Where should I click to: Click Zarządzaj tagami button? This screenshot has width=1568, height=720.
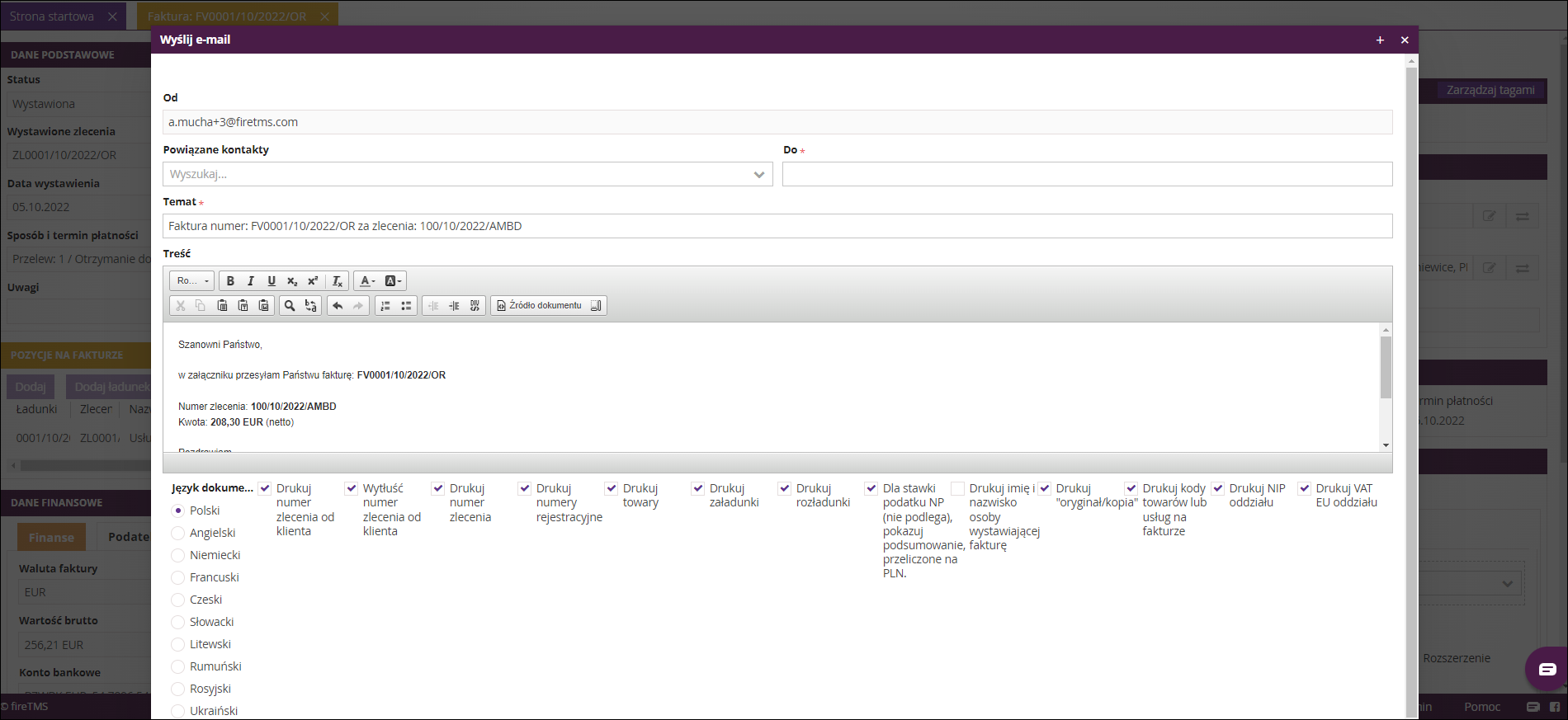(x=1490, y=90)
